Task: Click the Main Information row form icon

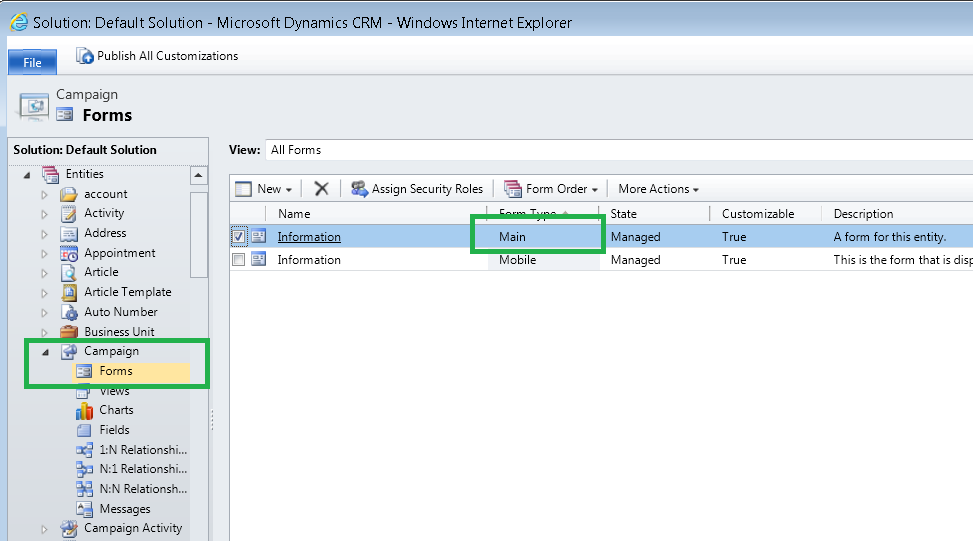Action: tap(259, 236)
